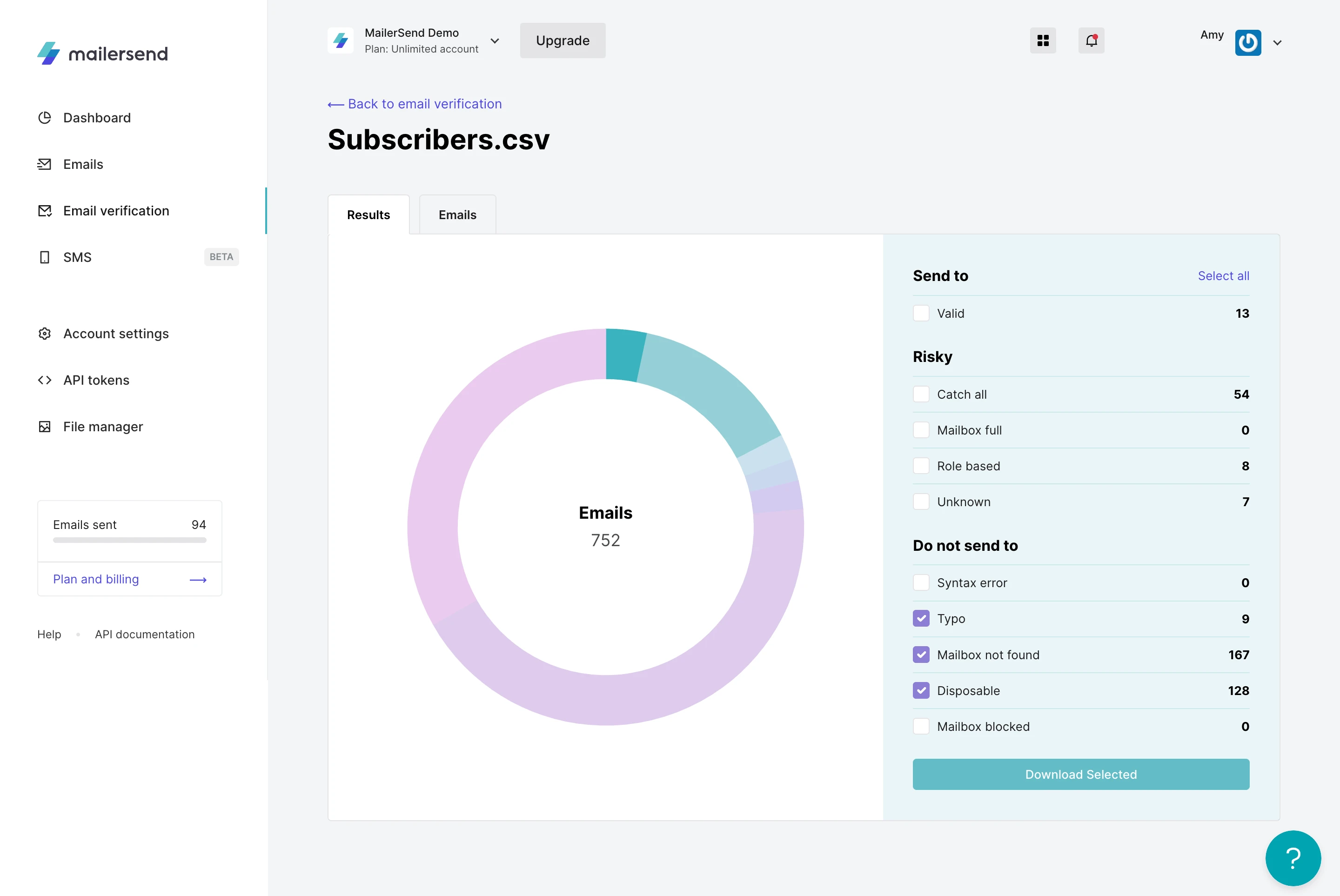This screenshot has width=1340, height=896.
Task: Open the Help link
Action: [49, 634]
